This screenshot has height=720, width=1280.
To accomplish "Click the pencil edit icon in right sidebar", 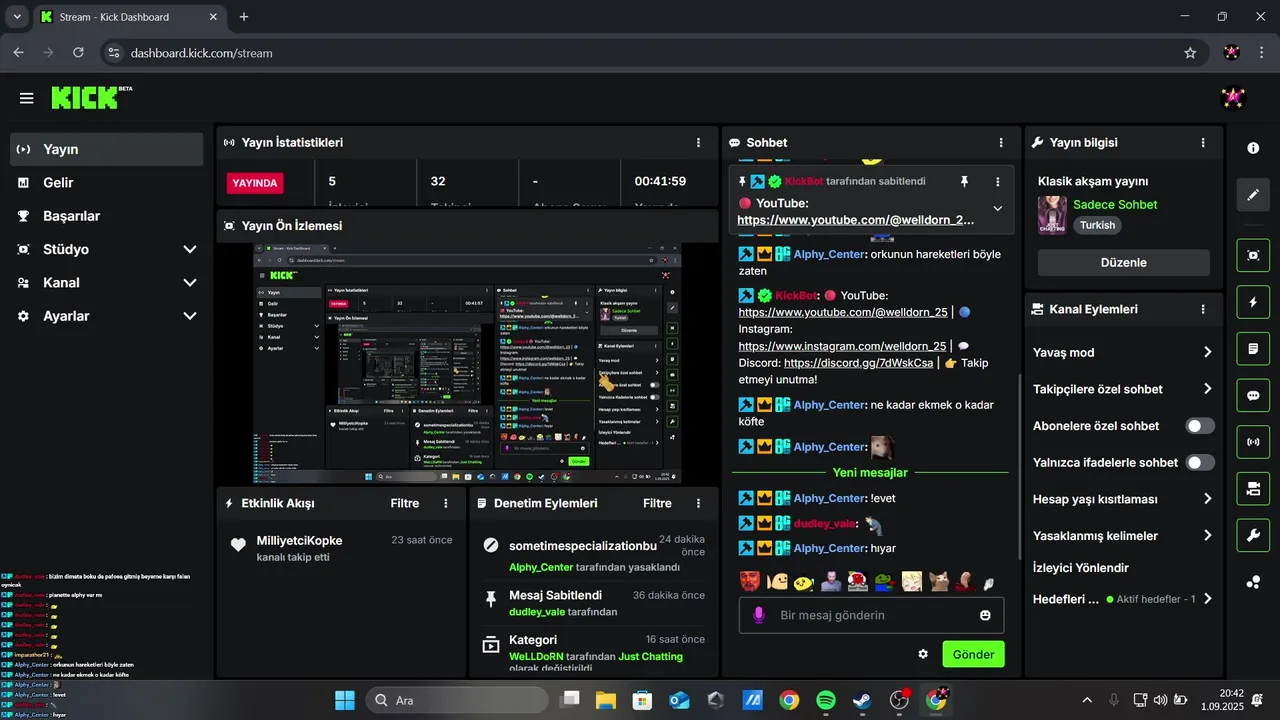I will [x=1253, y=195].
